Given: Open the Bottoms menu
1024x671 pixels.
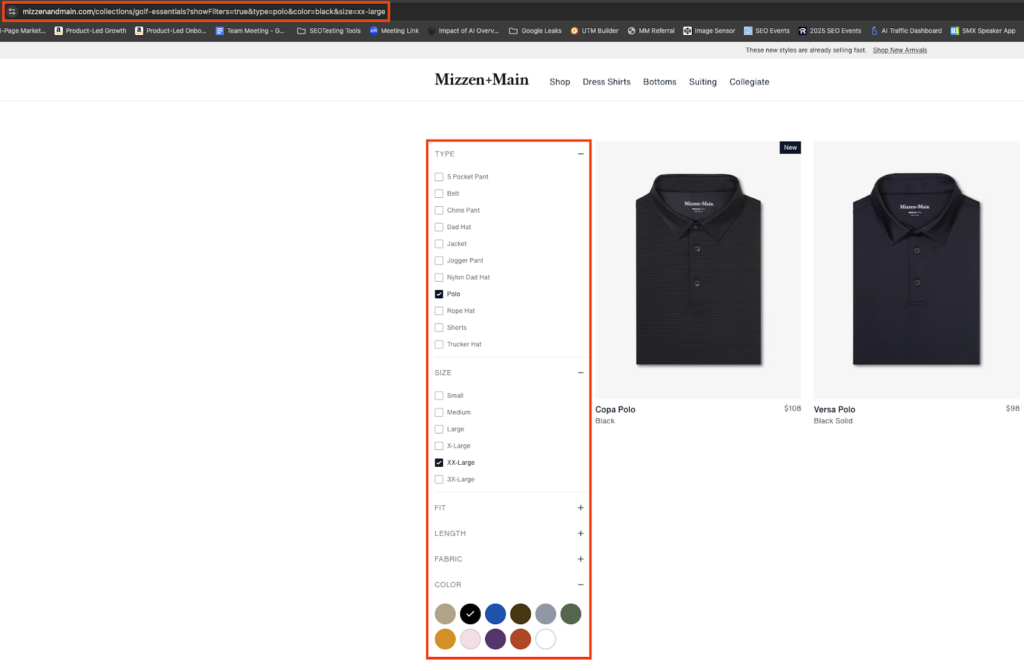Looking at the screenshot, I should [x=660, y=82].
